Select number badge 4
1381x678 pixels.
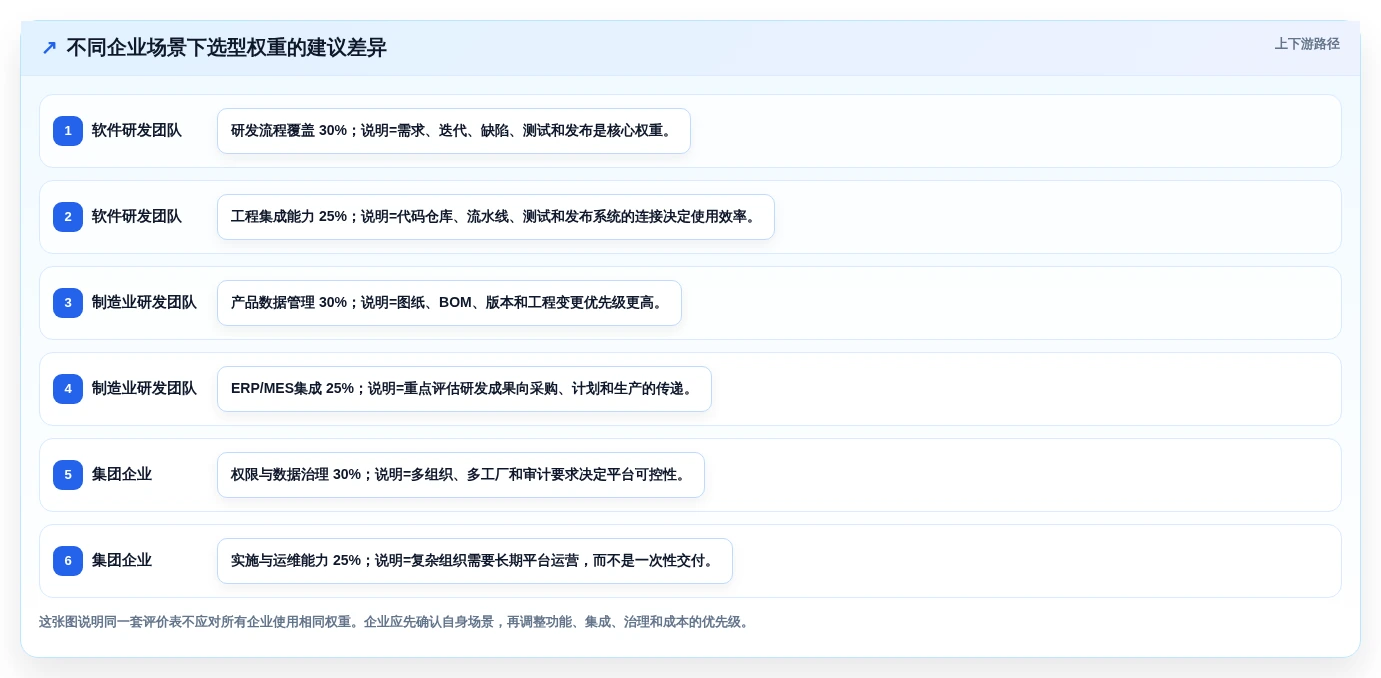click(68, 389)
